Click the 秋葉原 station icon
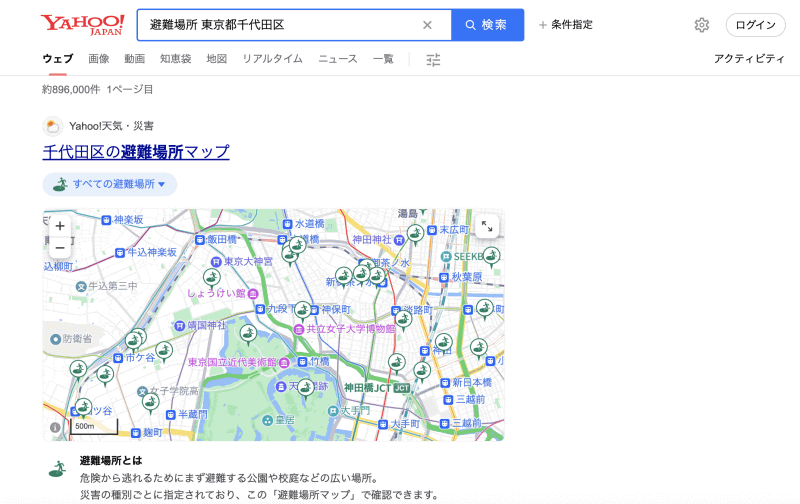 [x=444, y=277]
